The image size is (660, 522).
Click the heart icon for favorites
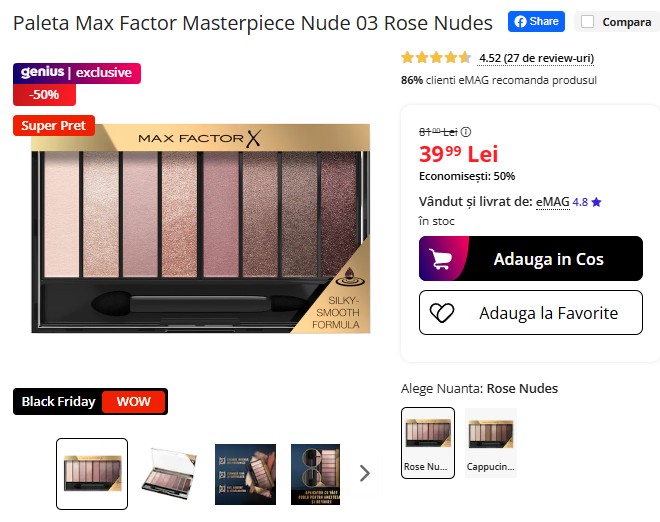442,313
